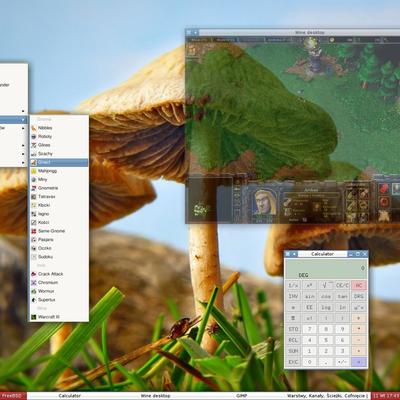Click the log calculator key

[x=326, y=307]
